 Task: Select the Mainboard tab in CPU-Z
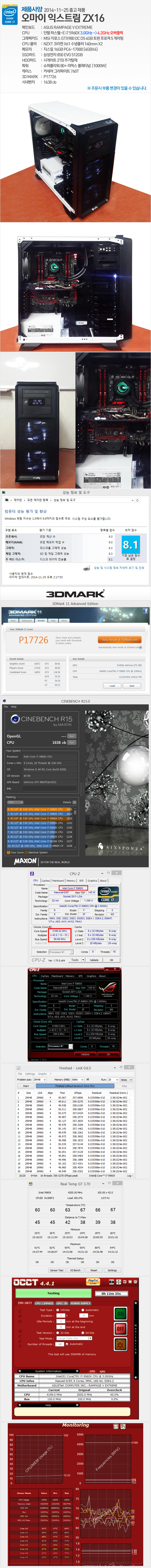coord(58,880)
